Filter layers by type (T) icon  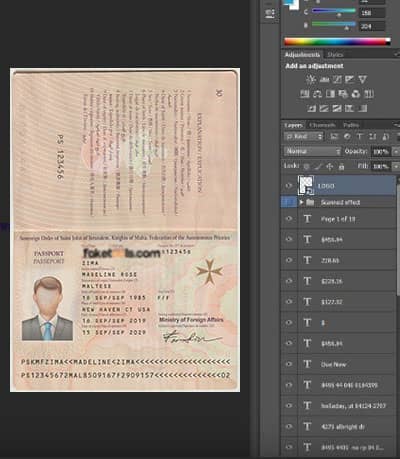(360, 137)
